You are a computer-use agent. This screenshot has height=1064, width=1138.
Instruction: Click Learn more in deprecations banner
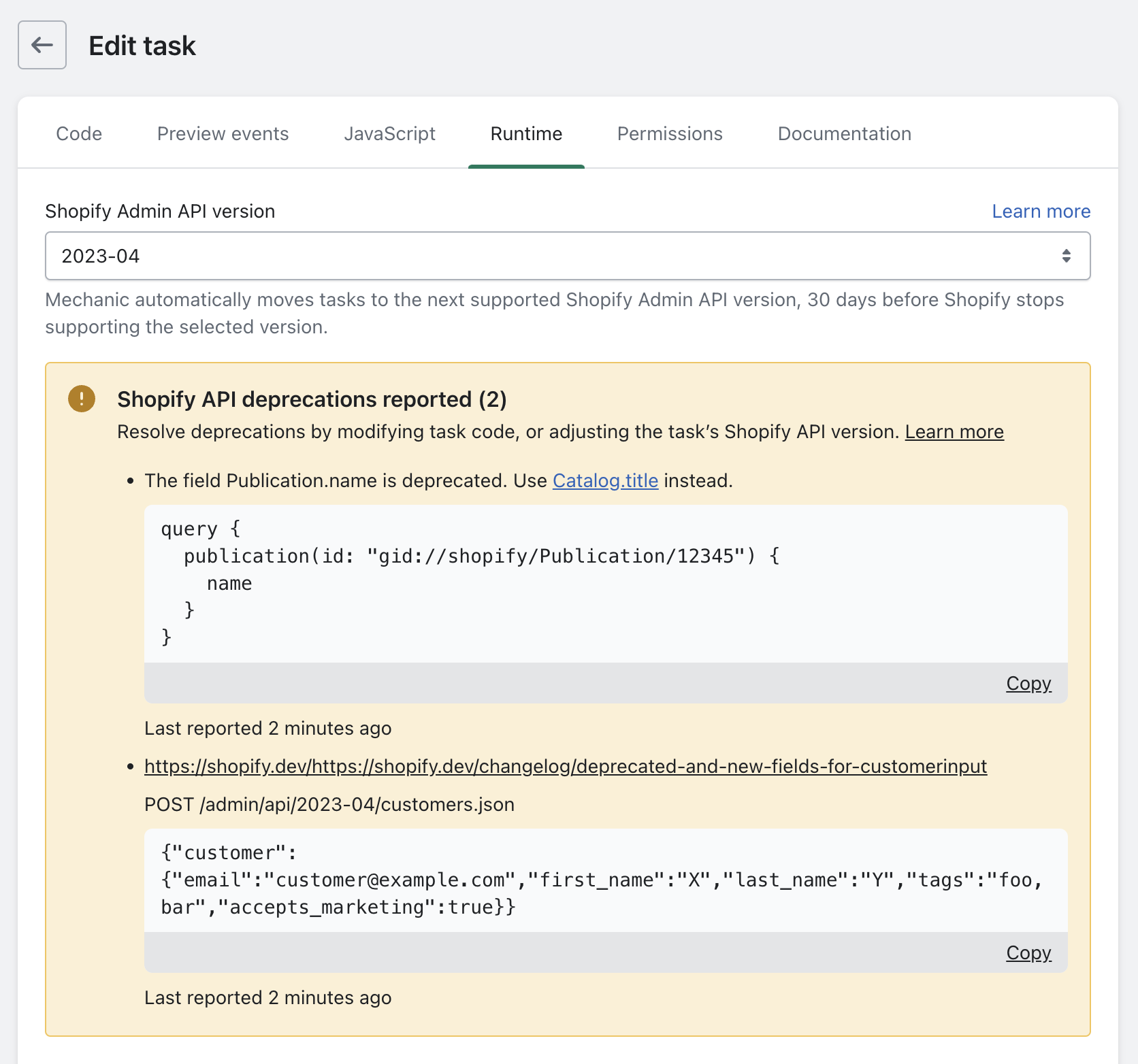tap(954, 432)
